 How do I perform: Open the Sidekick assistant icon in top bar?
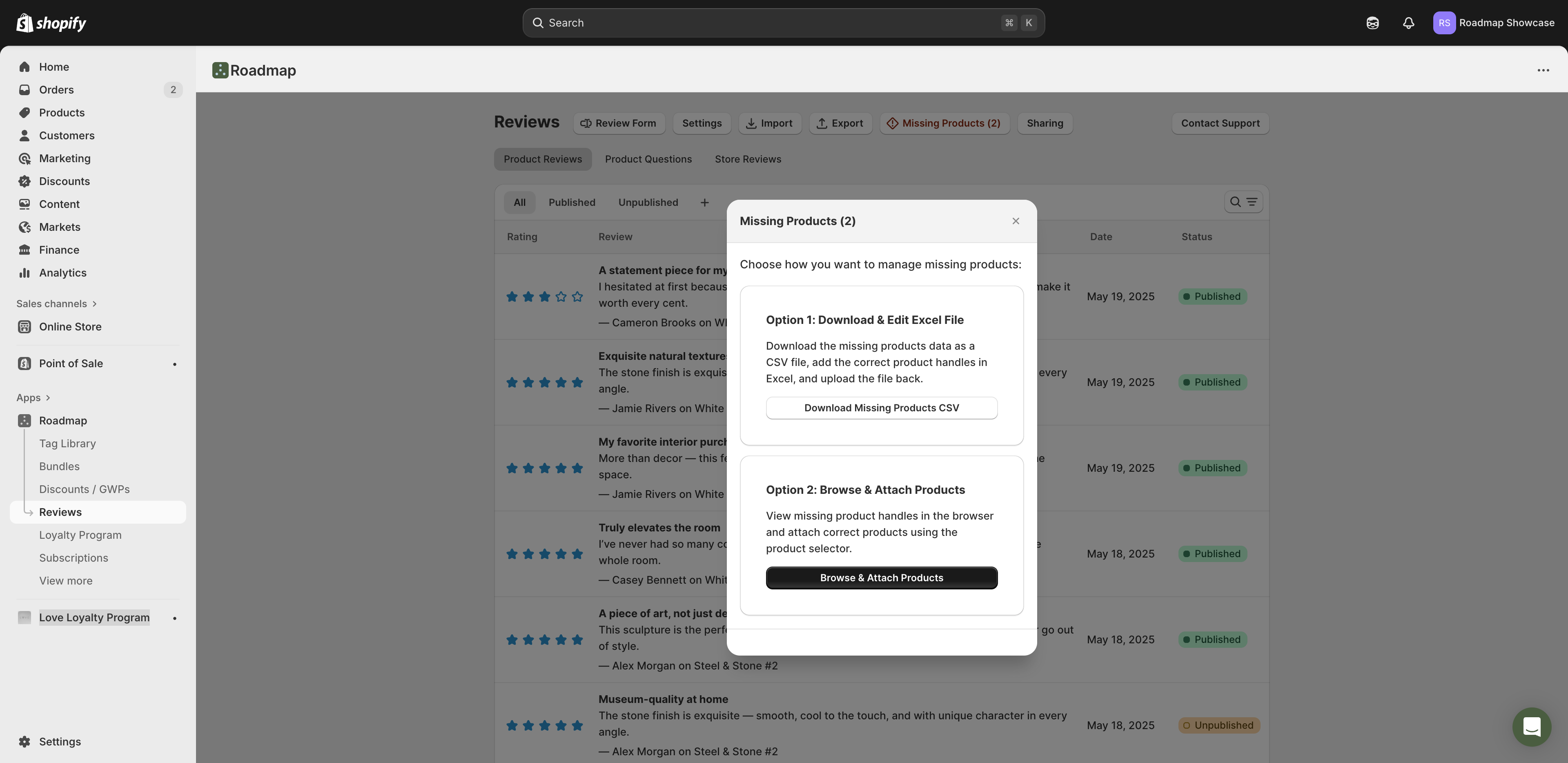point(1372,23)
